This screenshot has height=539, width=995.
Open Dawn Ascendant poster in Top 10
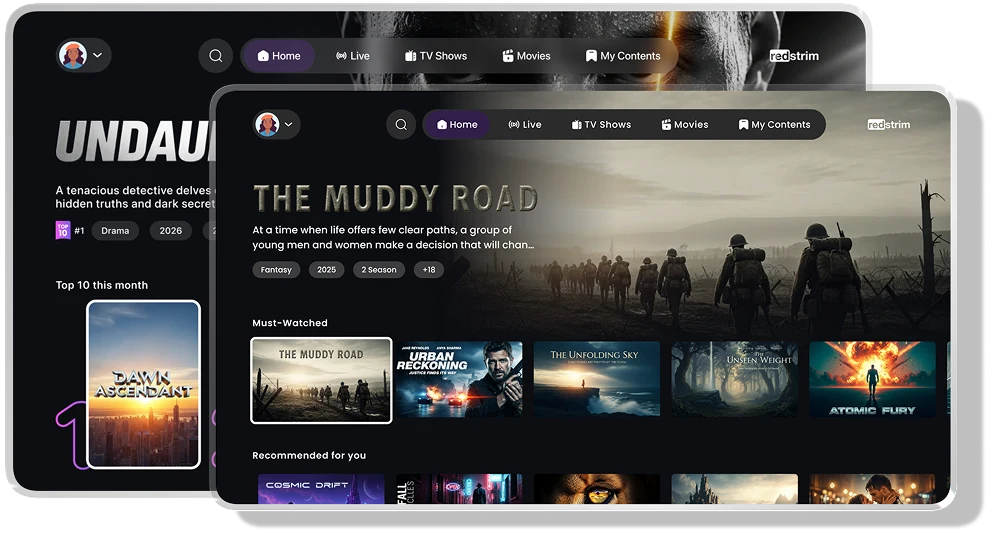click(143, 385)
